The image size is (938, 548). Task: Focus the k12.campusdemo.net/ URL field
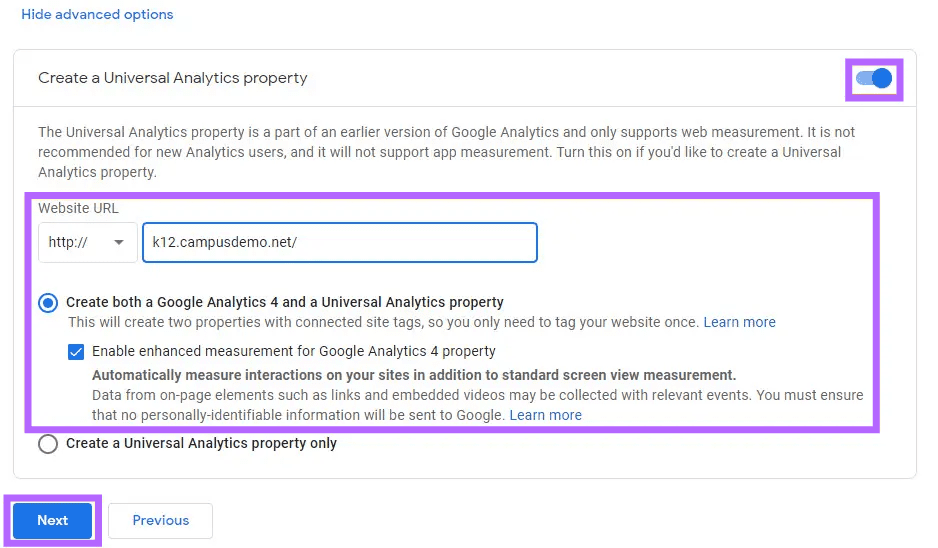coord(340,242)
